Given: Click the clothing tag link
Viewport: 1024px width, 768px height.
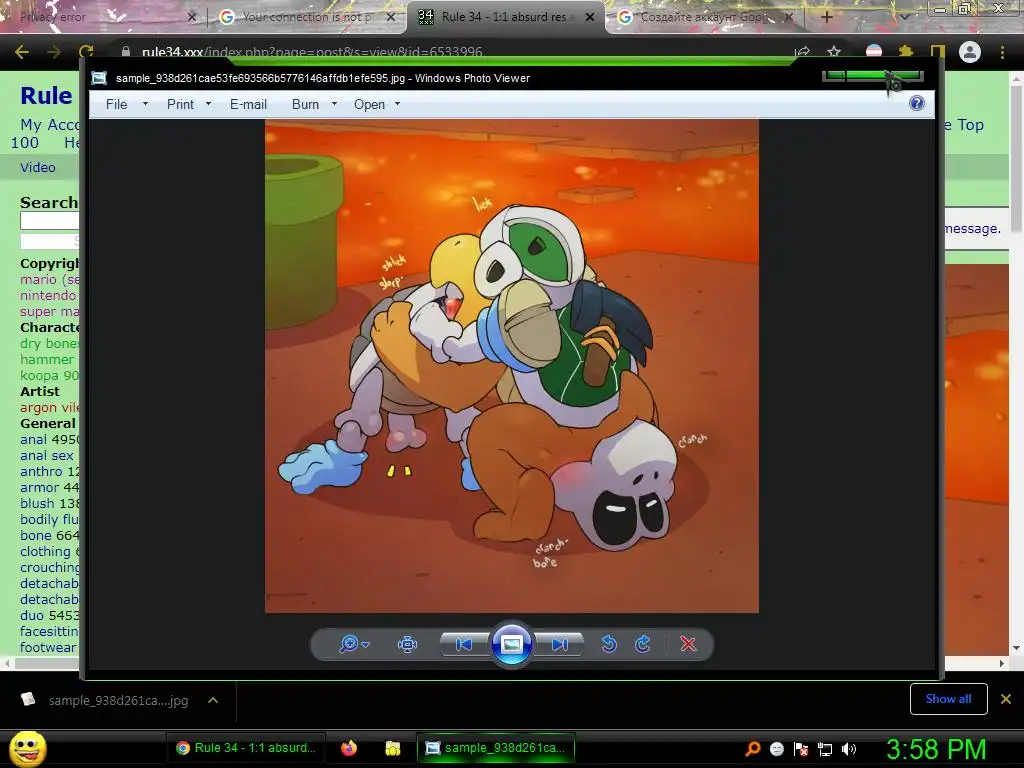Looking at the screenshot, I should click(x=45, y=551).
